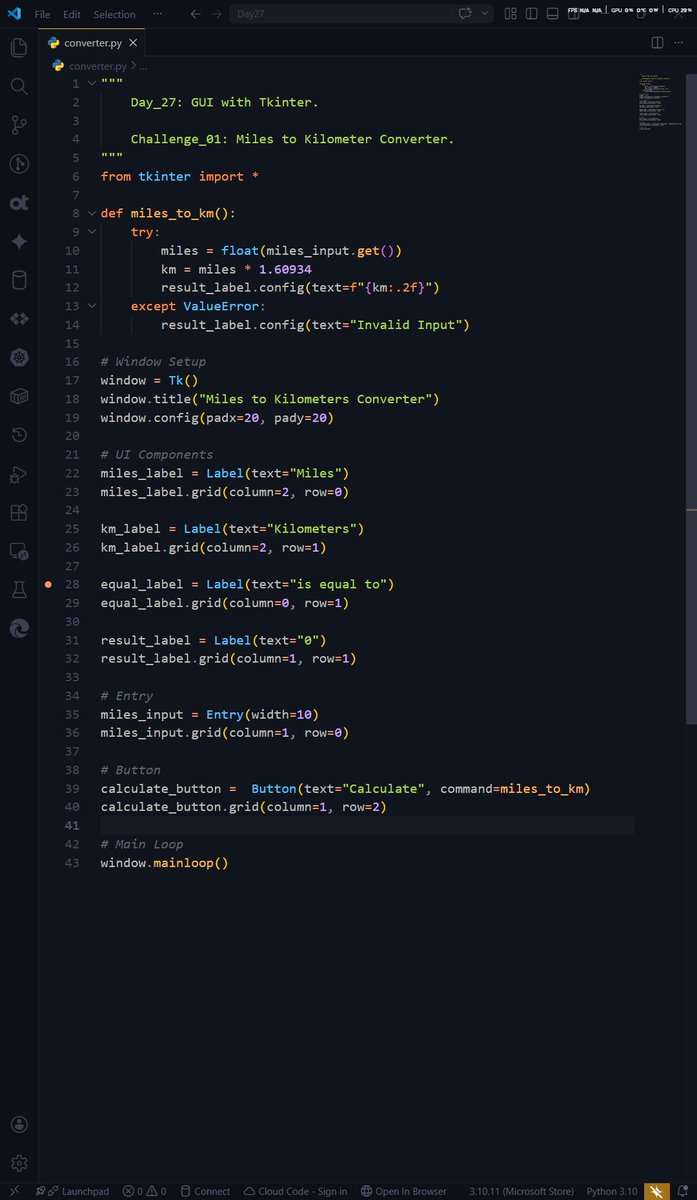697x1200 pixels.
Task: Open the Accounts icon in activity bar
Action: (x=18, y=1125)
